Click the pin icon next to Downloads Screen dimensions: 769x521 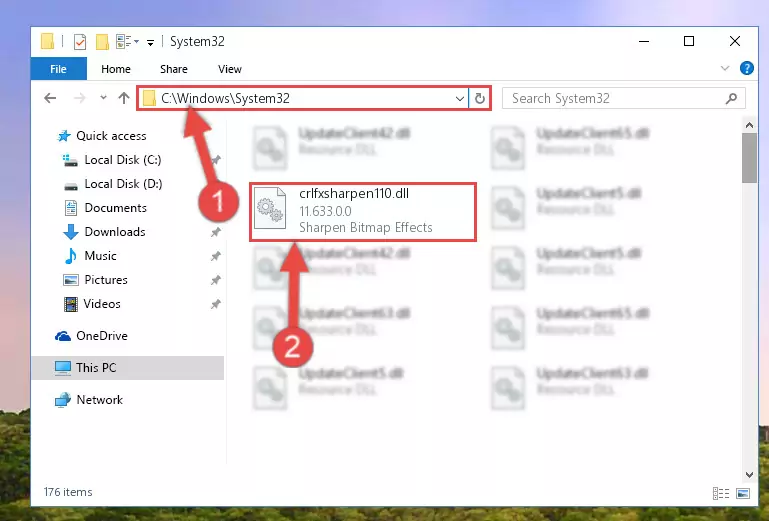[x=215, y=232]
